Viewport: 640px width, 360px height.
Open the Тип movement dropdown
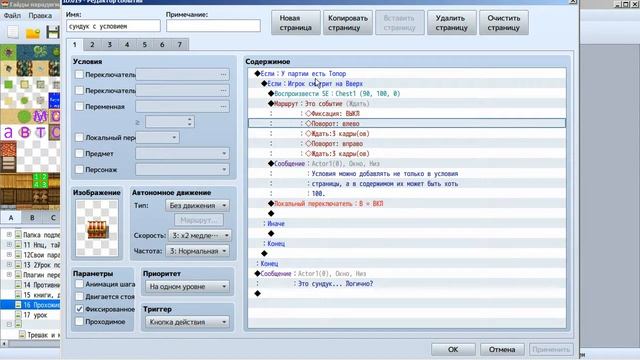pos(198,205)
